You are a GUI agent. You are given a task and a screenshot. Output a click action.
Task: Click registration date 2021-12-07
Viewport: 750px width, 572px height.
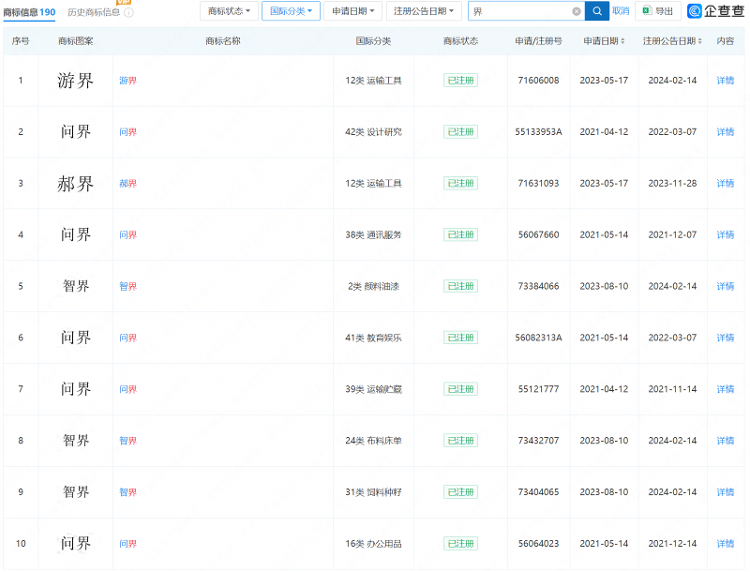[672, 235]
